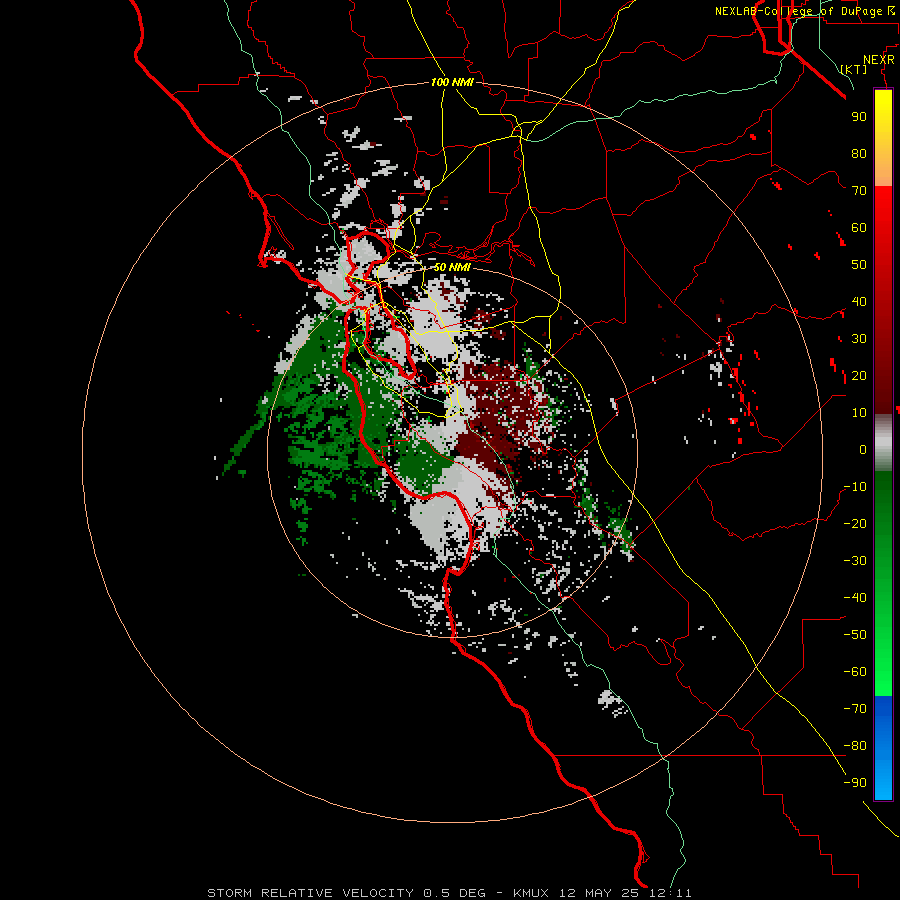The width and height of the screenshot is (900, 900).
Task: Click the STORM RELATIVE VELOCITY caption text
Action: click(310, 893)
